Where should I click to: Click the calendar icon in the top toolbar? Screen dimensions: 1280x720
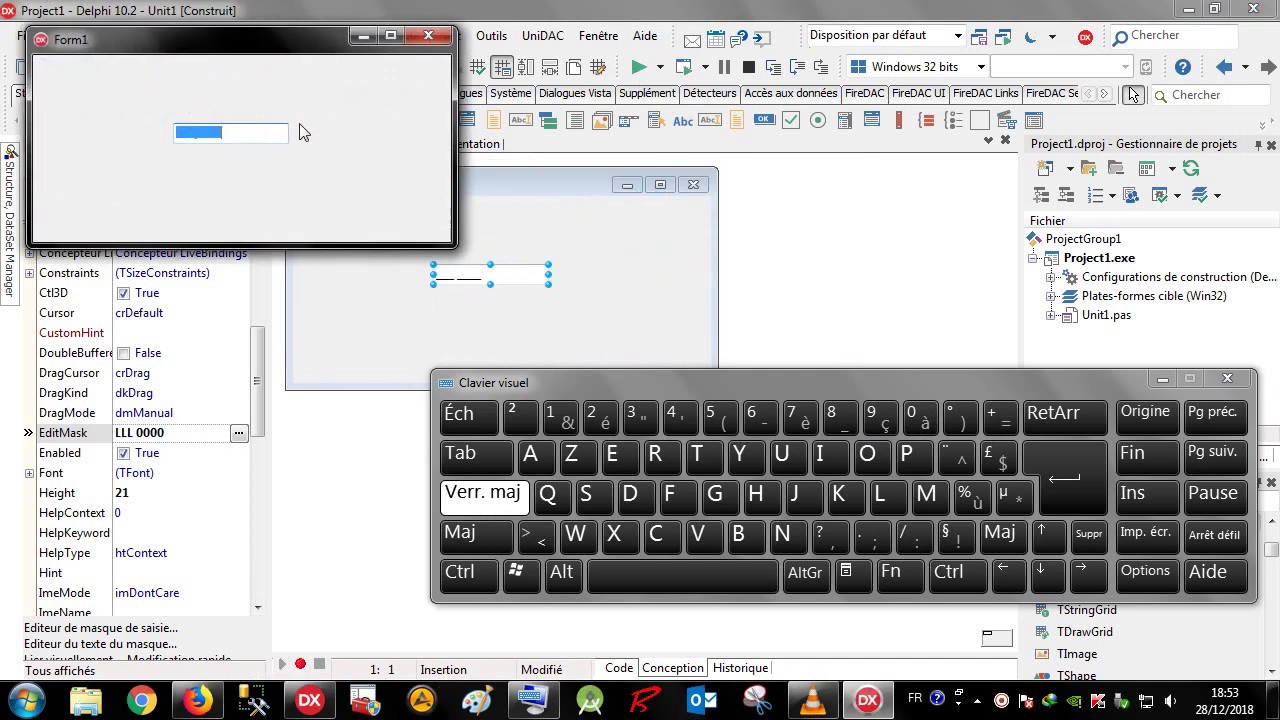tap(716, 39)
